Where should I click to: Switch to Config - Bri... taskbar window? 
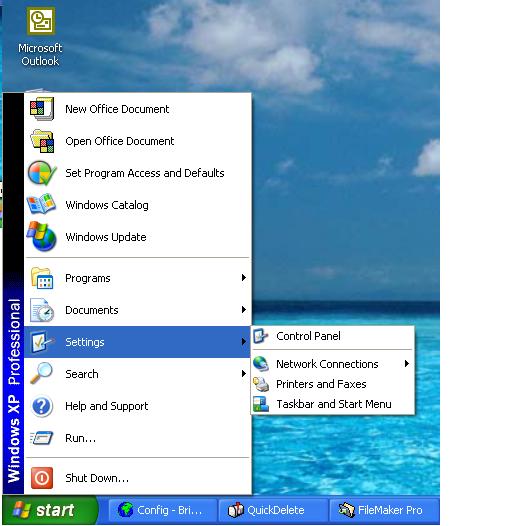pos(163,510)
